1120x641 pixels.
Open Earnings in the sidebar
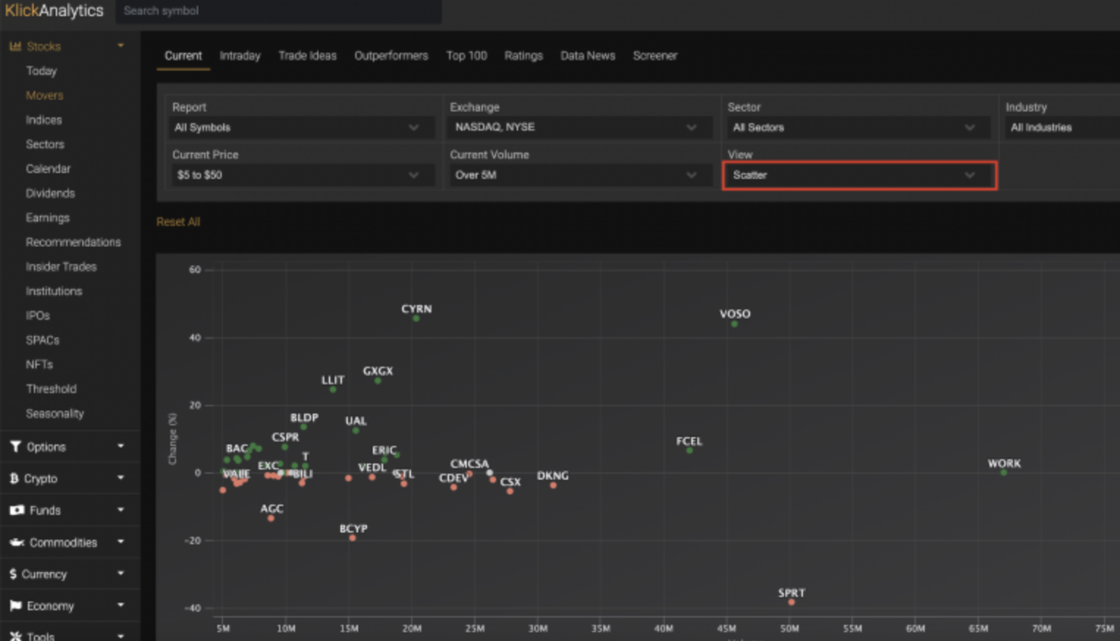tap(47, 218)
